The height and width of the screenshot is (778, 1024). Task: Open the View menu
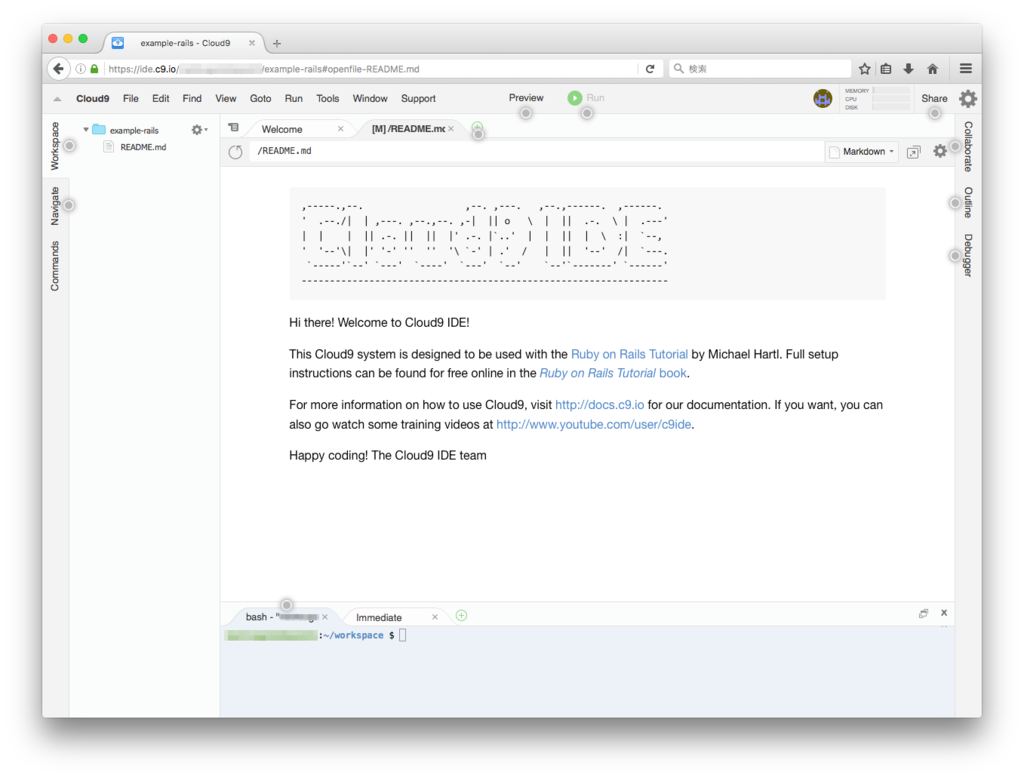225,99
